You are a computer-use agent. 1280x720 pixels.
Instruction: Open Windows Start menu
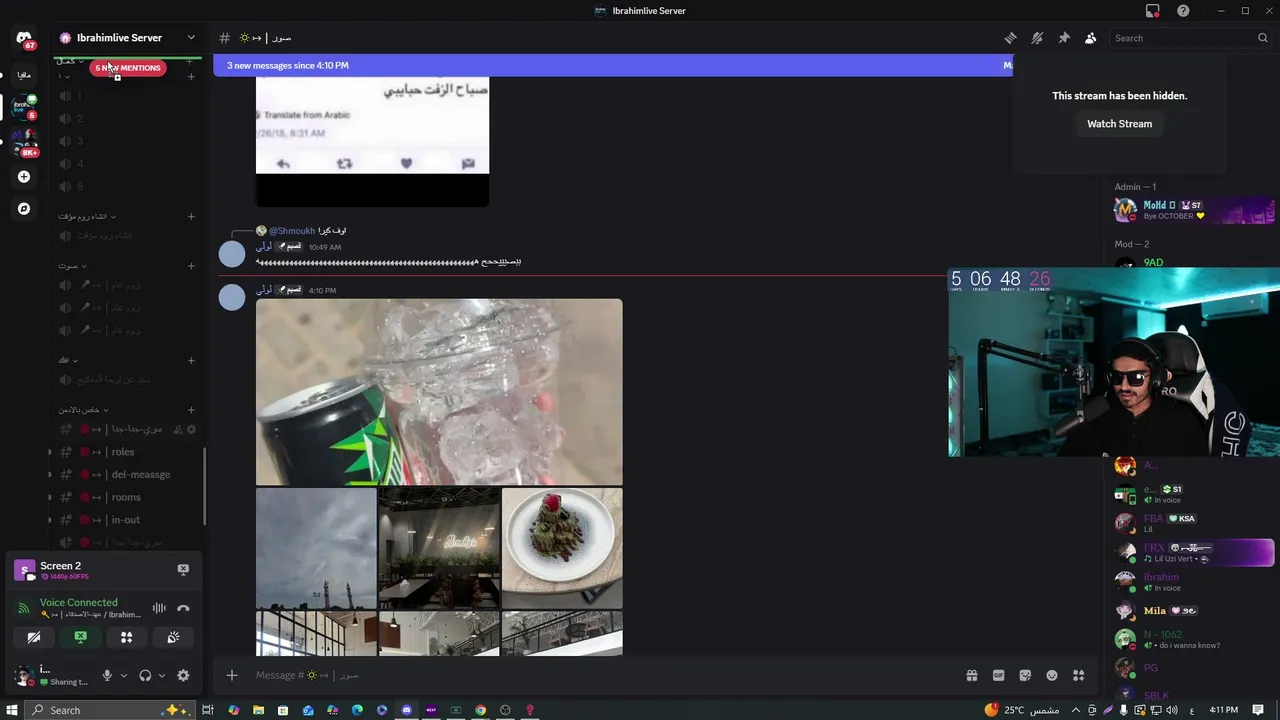point(11,710)
